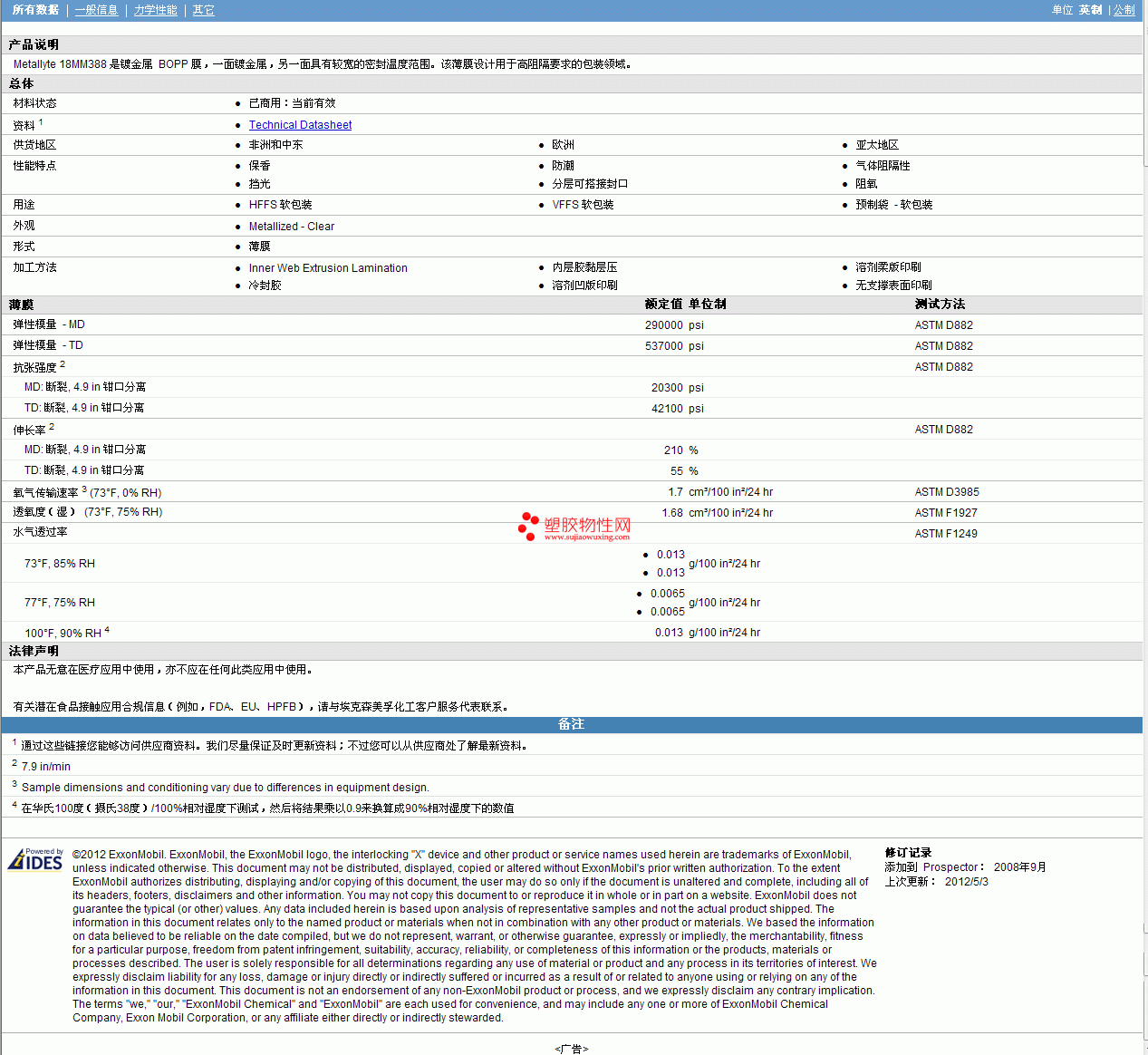Click the 额定值 column header
1148x1055 pixels.
pyautogui.click(x=663, y=305)
